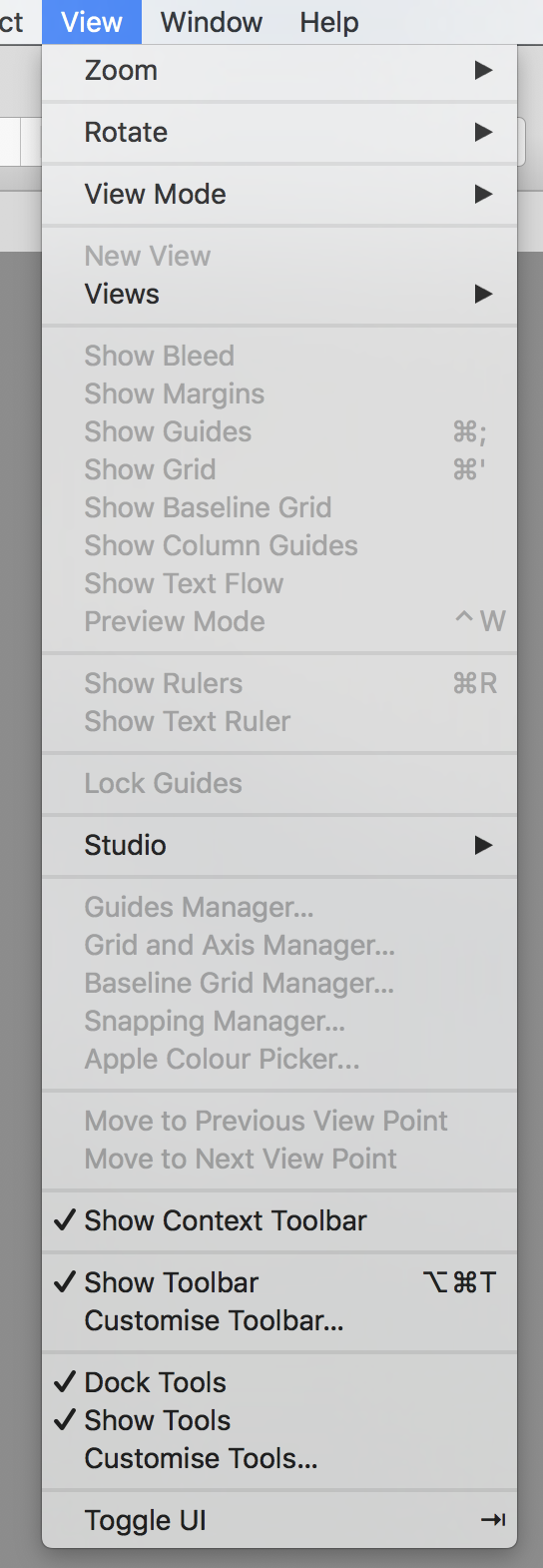
Task: Close the highlighted View menu
Action: coord(92,22)
